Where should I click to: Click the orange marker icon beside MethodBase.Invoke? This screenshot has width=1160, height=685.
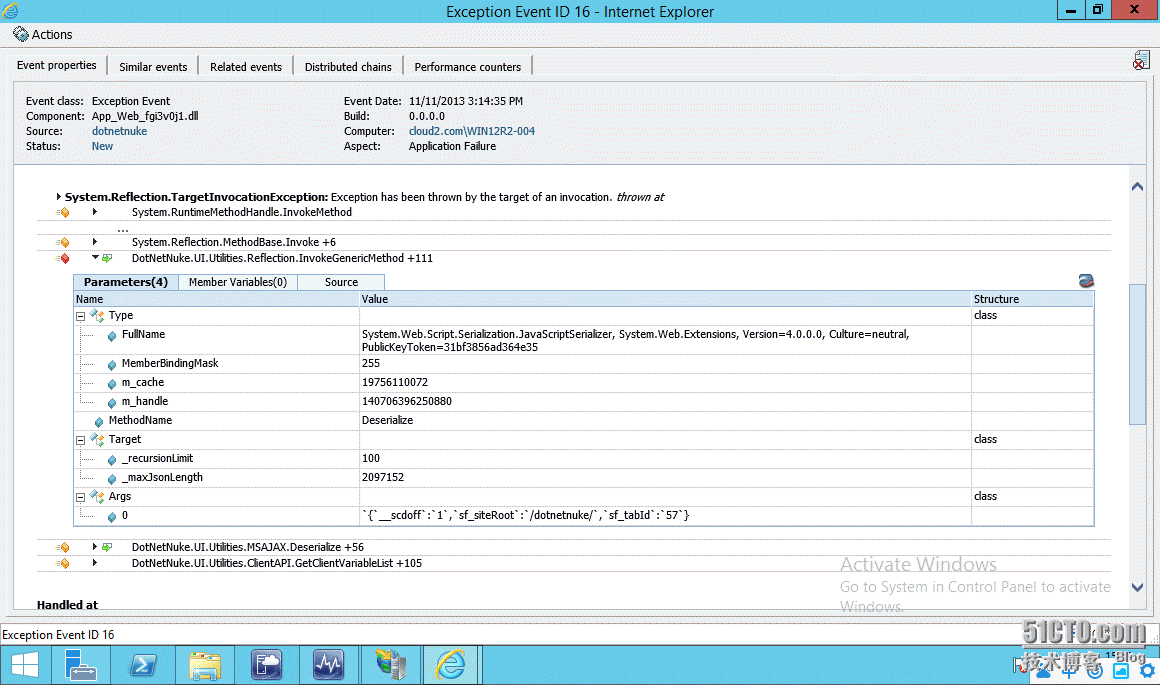pyautogui.click(x=64, y=242)
